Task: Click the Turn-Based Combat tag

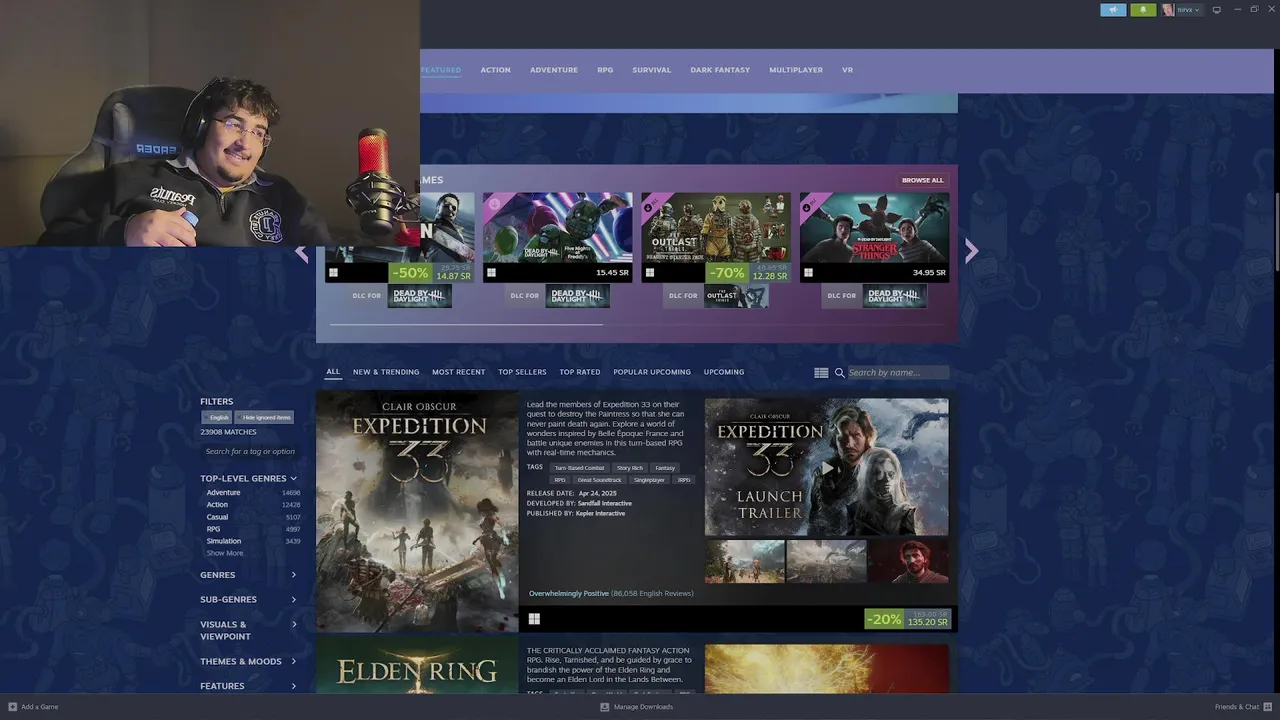Action: point(580,468)
